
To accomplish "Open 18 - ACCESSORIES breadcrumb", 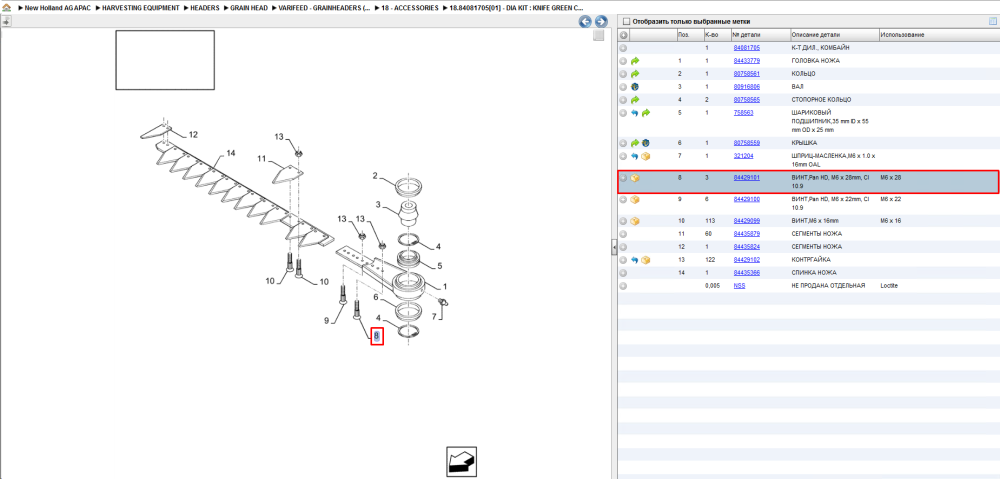I will pyautogui.click(x=409, y=8).
